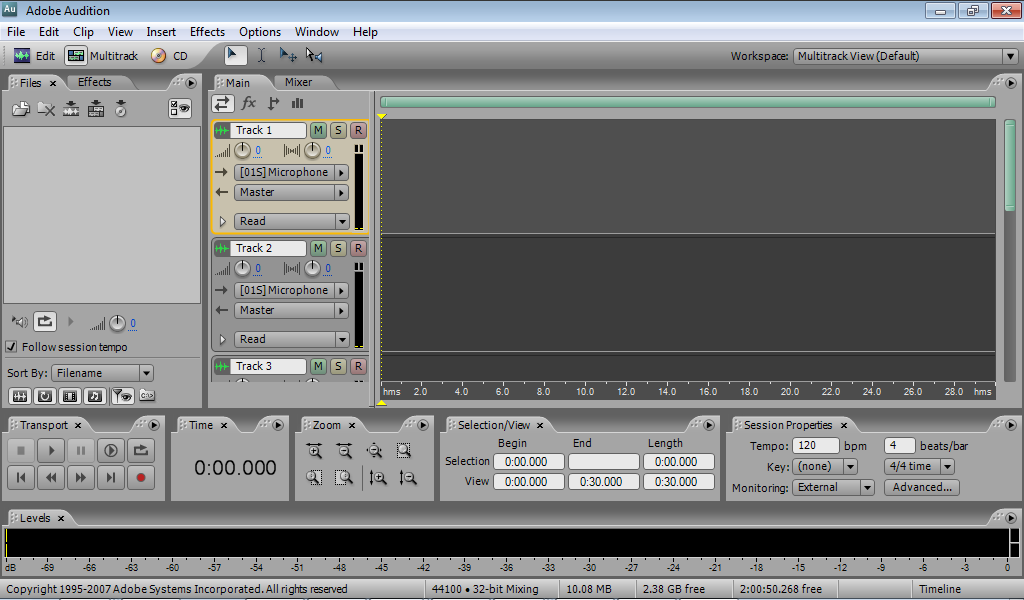Select the Time Selection tool
1024x600 pixels.
[x=261, y=55]
